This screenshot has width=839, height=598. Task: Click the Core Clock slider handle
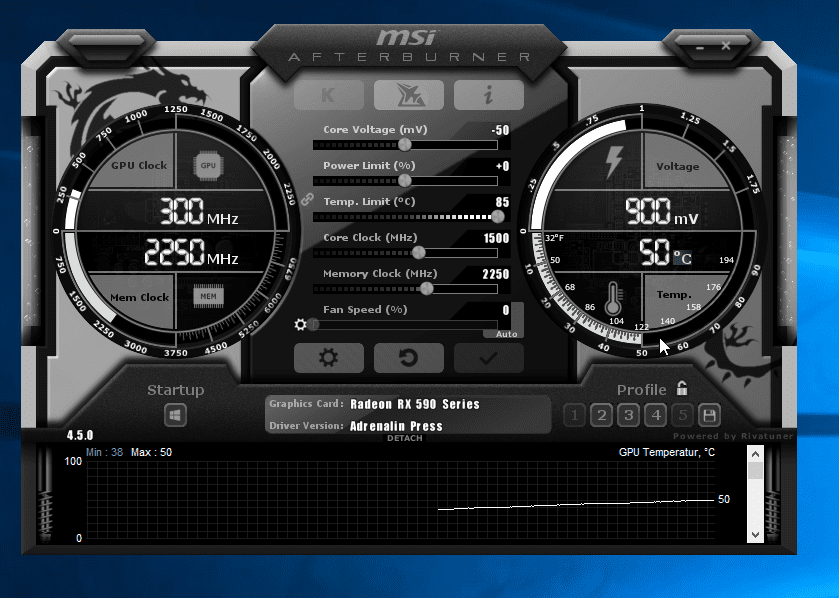coord(419,252)
